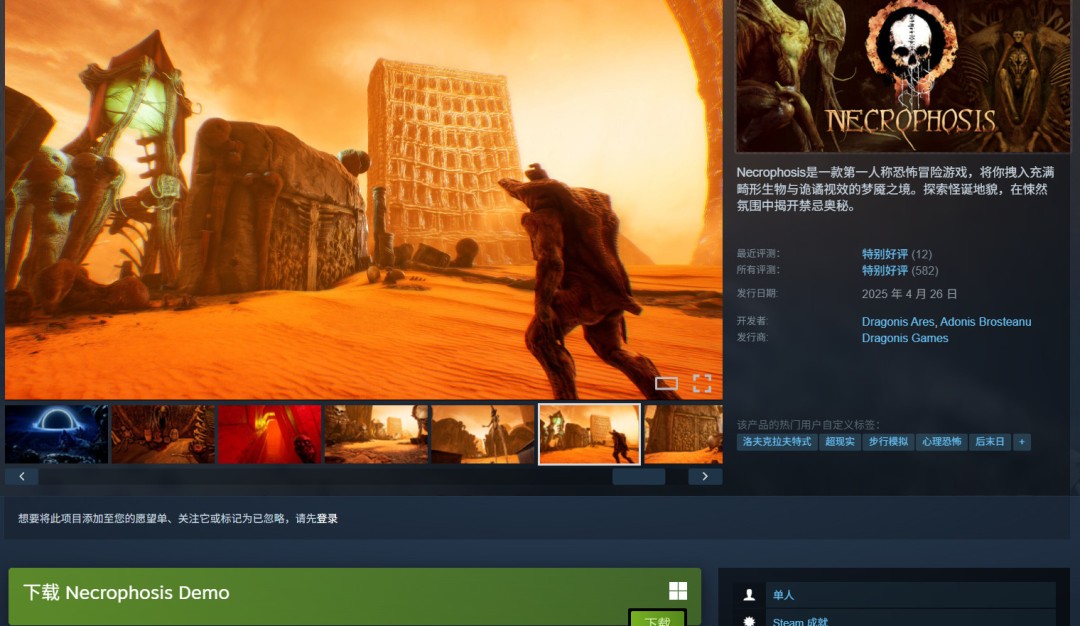Add a tag with the plus button
This screenshot has width=1080, height=626.
[x=1021, y=442]
